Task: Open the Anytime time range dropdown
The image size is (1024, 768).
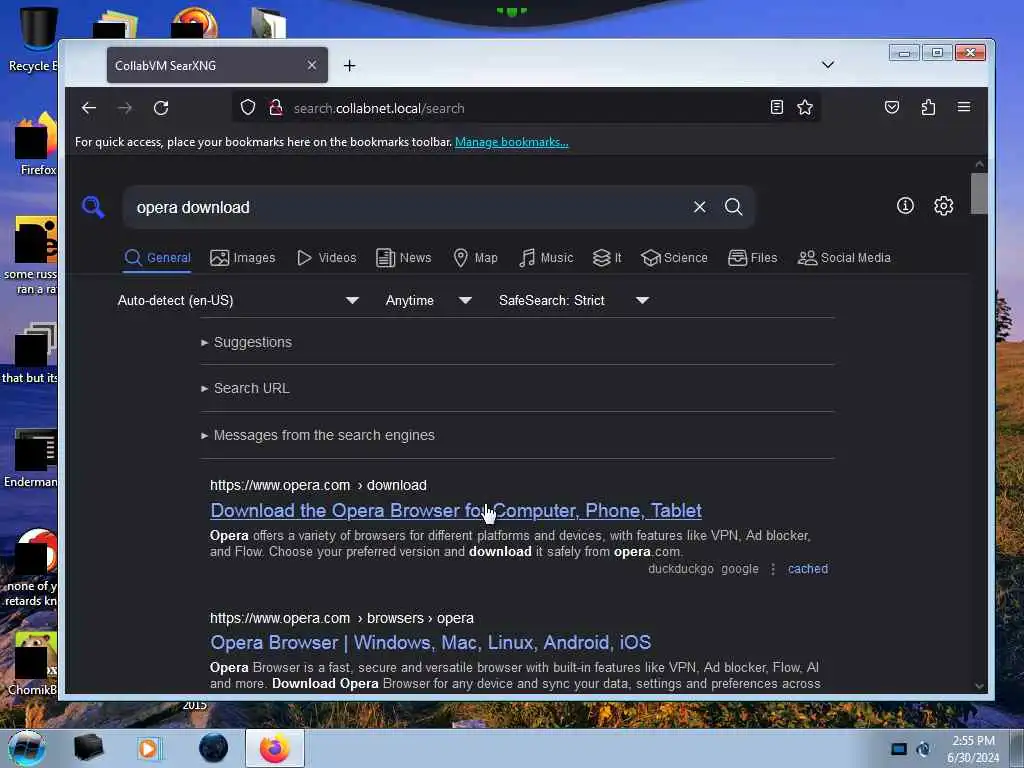Action: pyautogui.click(x=428, y=300)
